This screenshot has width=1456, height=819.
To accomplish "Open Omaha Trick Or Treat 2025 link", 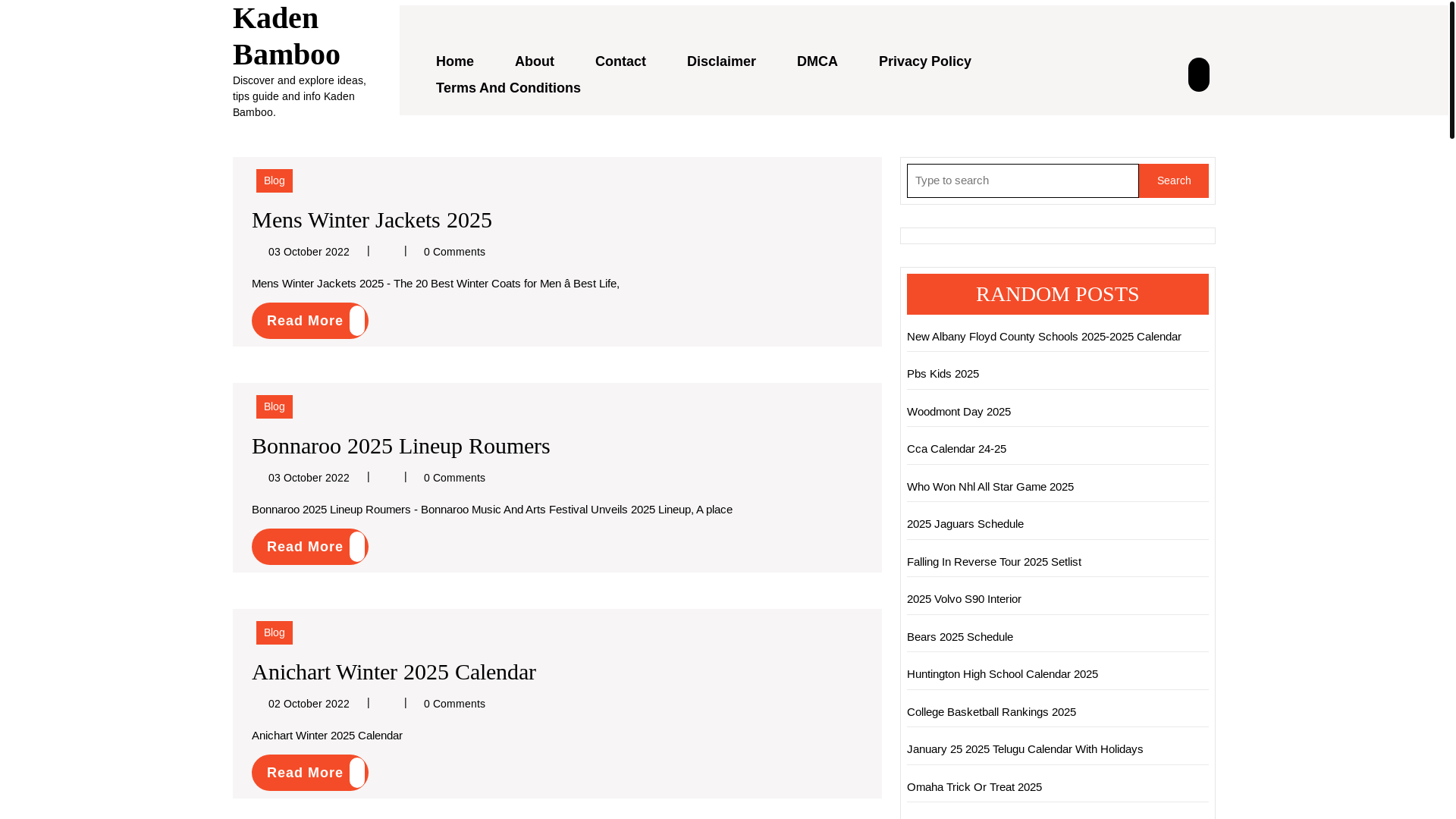I will click(x=974, y=787).
